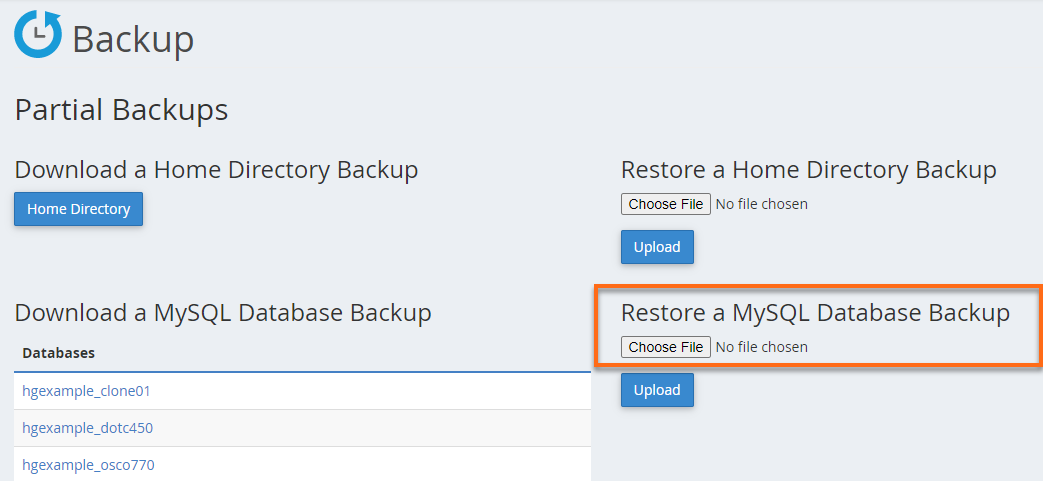The height and width of the screenshot is (481, 1043).
Task: Upload the MySQL database backup file
Action: tap(657, 390)
